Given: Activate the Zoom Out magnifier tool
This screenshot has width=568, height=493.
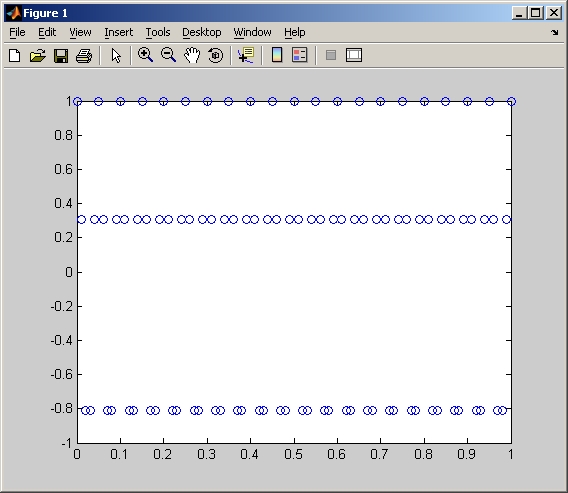Looking at the screenshot, I should pos(168,55).
